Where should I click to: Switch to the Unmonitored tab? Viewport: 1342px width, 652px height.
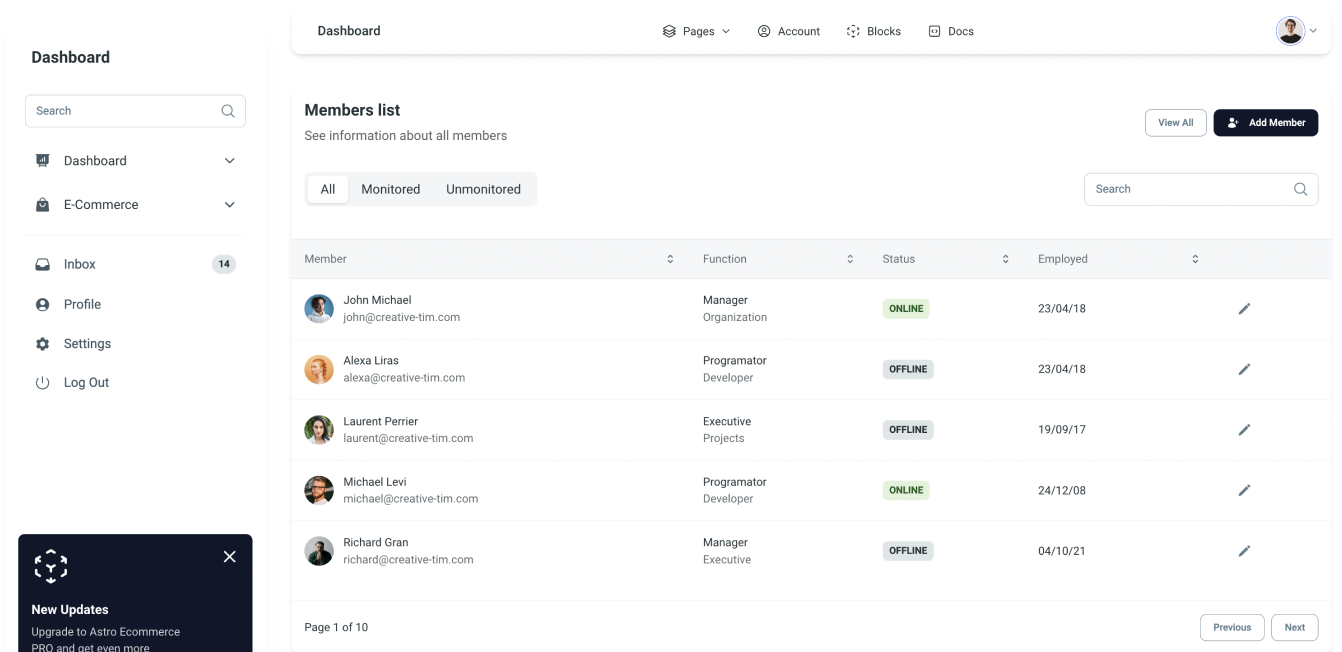[x=484, y=189]
